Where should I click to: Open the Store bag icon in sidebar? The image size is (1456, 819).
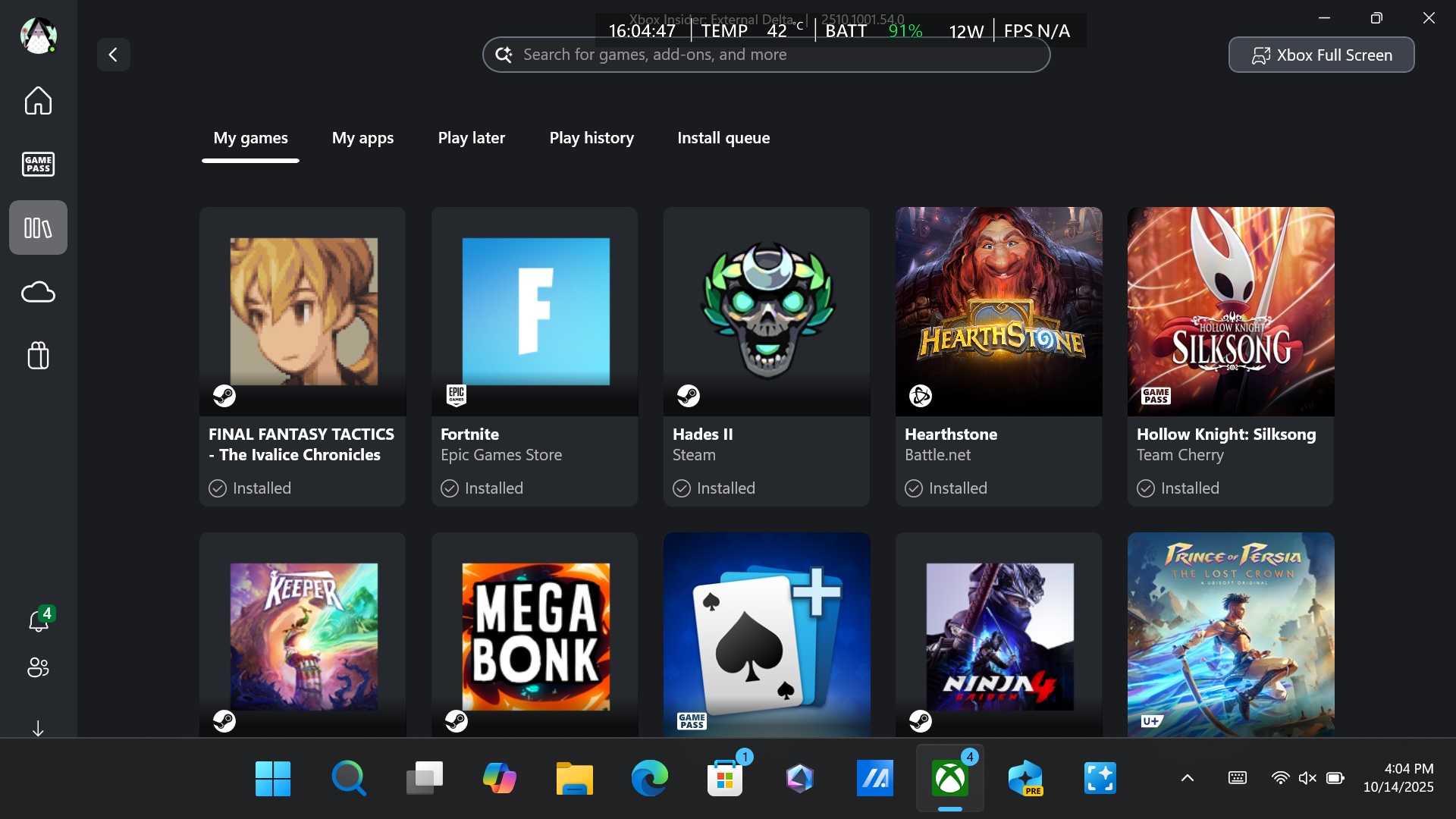click(x=38, y=355)
